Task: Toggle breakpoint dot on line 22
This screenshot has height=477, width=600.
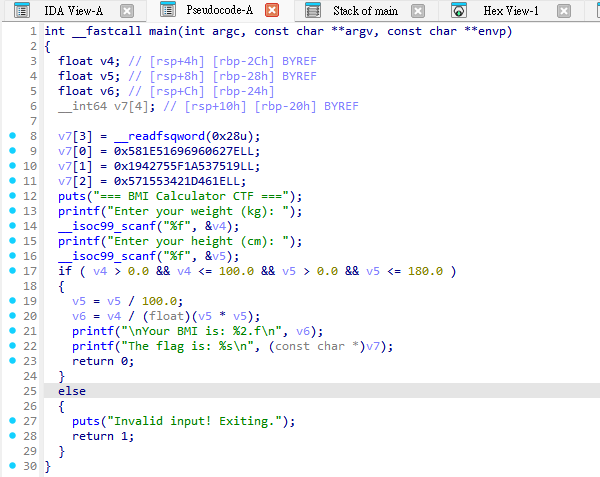Action: pyautogui.click(x=13, y=345)
